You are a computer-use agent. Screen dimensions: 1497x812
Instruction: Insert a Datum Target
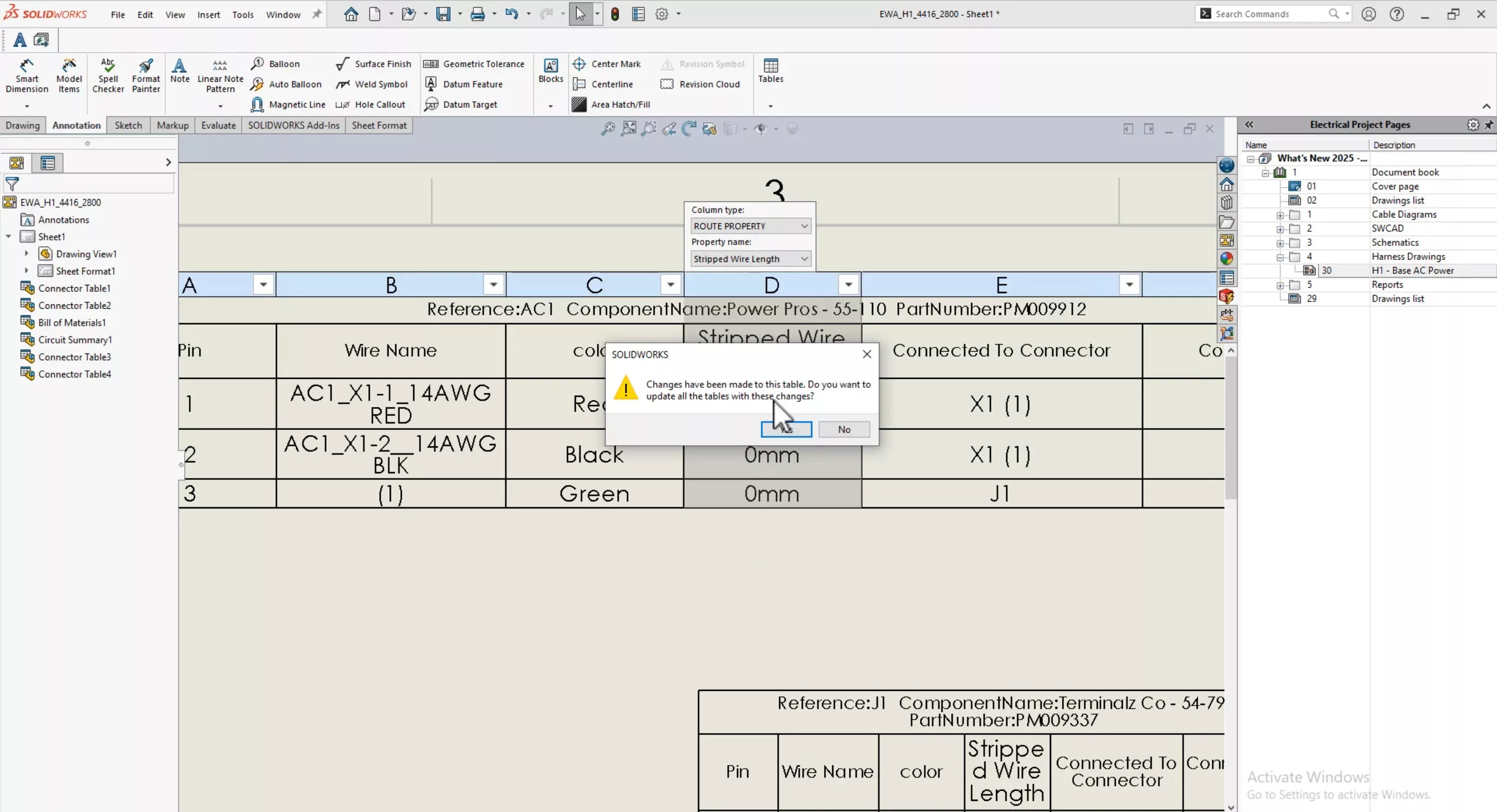[x=461, y=105]
